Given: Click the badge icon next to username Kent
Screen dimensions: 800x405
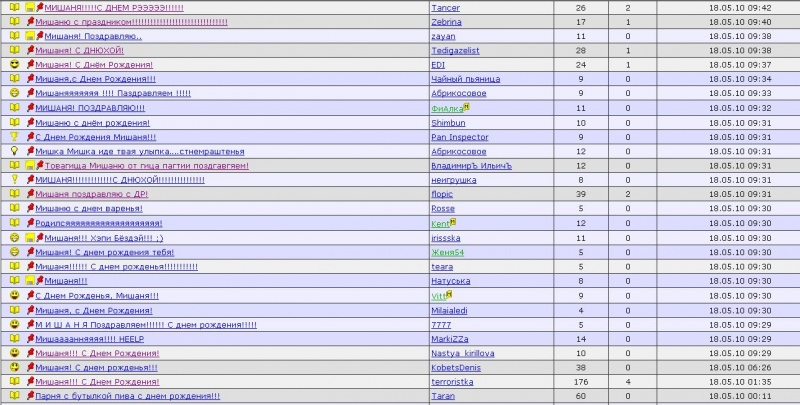Looking at the screenshot, I should click(453, 222).
